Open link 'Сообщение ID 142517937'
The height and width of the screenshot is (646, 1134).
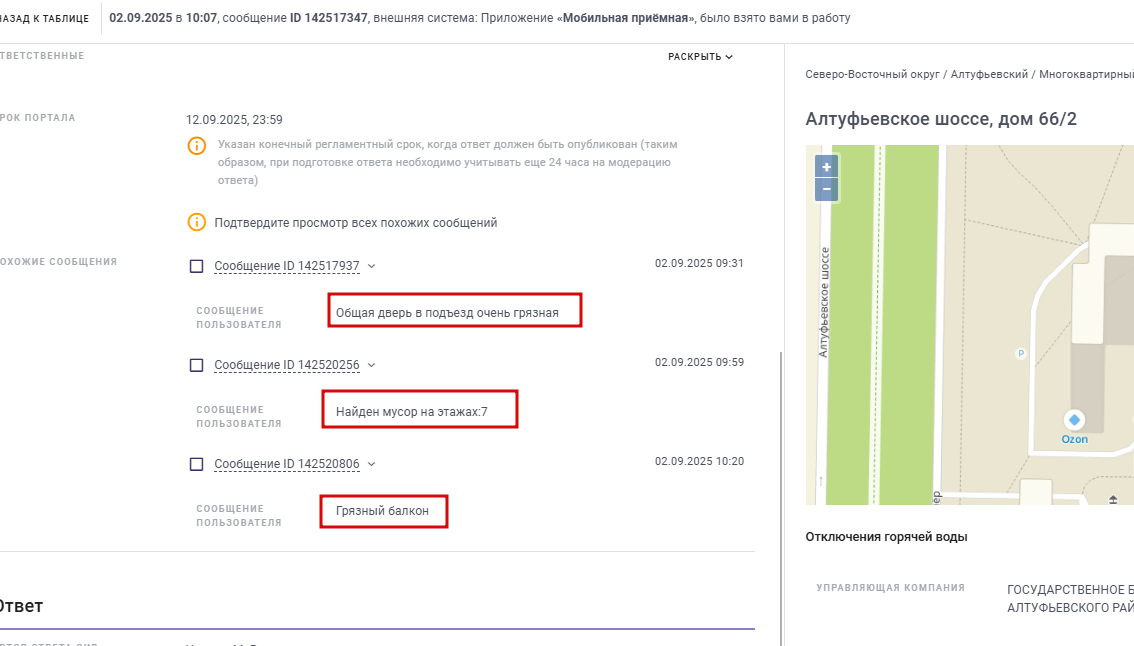tap(286, 266)
